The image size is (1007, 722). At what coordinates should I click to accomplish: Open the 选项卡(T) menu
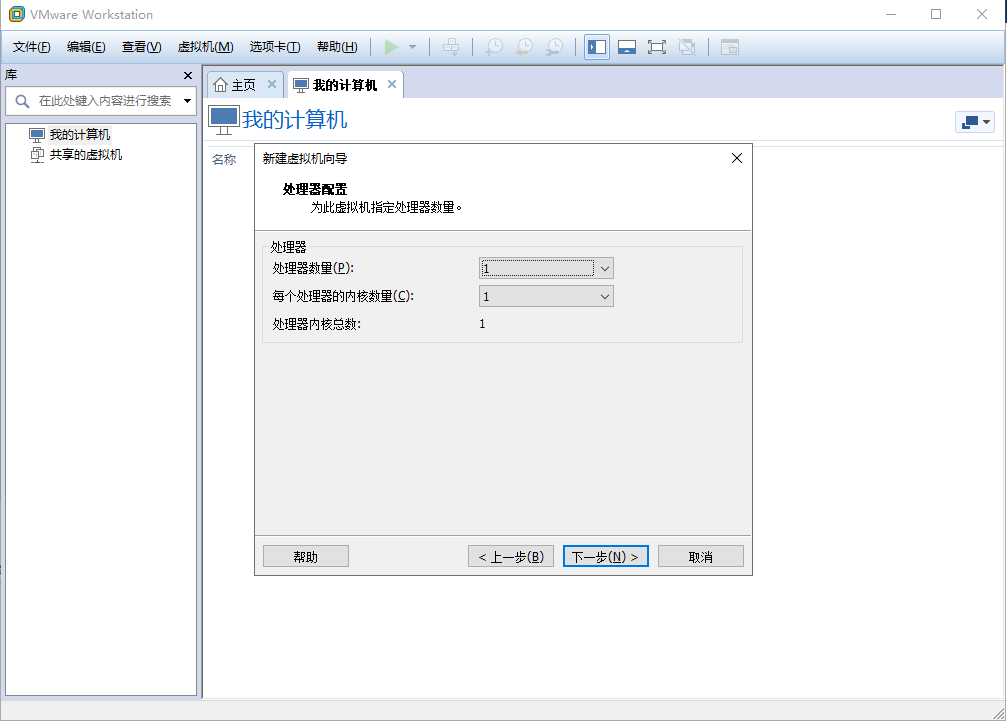[275, 47]
